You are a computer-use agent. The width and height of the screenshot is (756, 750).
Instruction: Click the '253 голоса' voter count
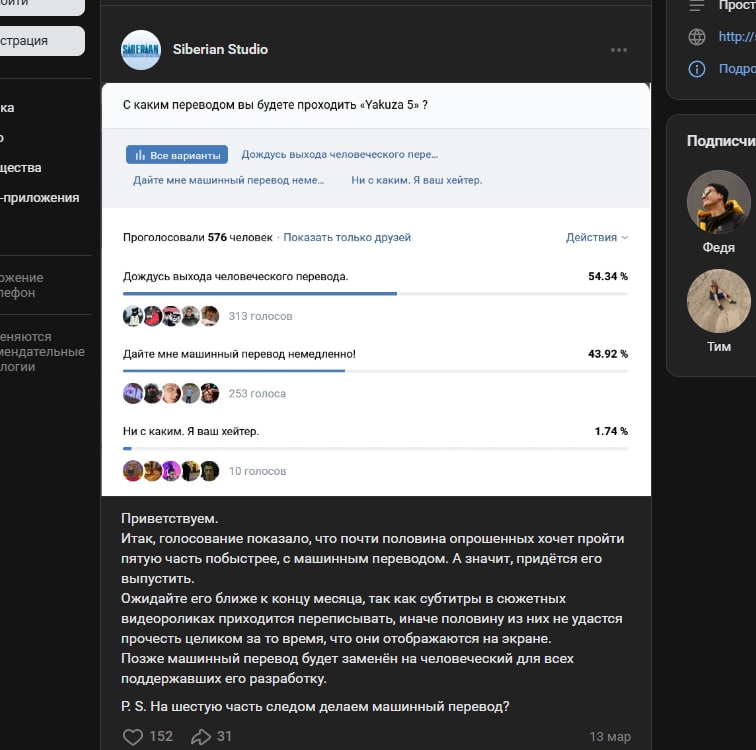pyautogui.click(x=257, y=393)
